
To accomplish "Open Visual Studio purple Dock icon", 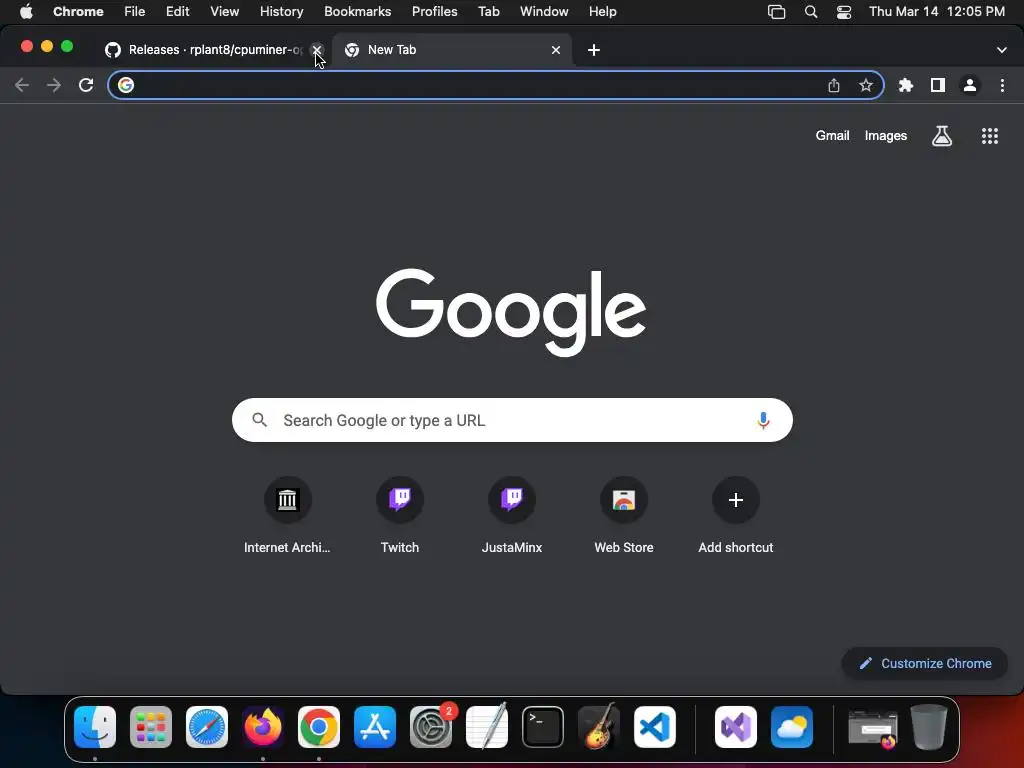I will click(736, 727).
